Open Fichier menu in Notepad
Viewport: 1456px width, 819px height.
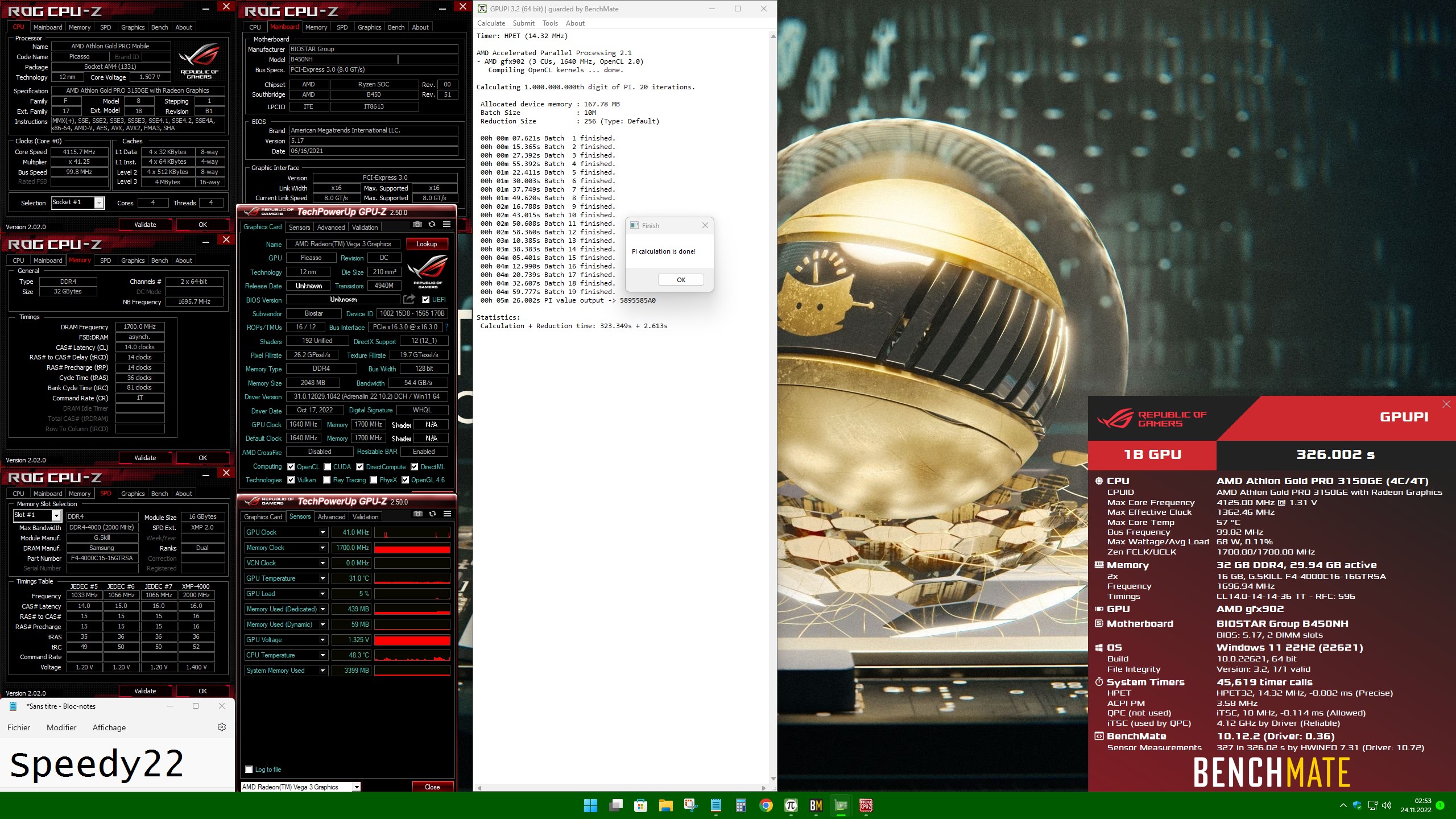pos(19,727)
